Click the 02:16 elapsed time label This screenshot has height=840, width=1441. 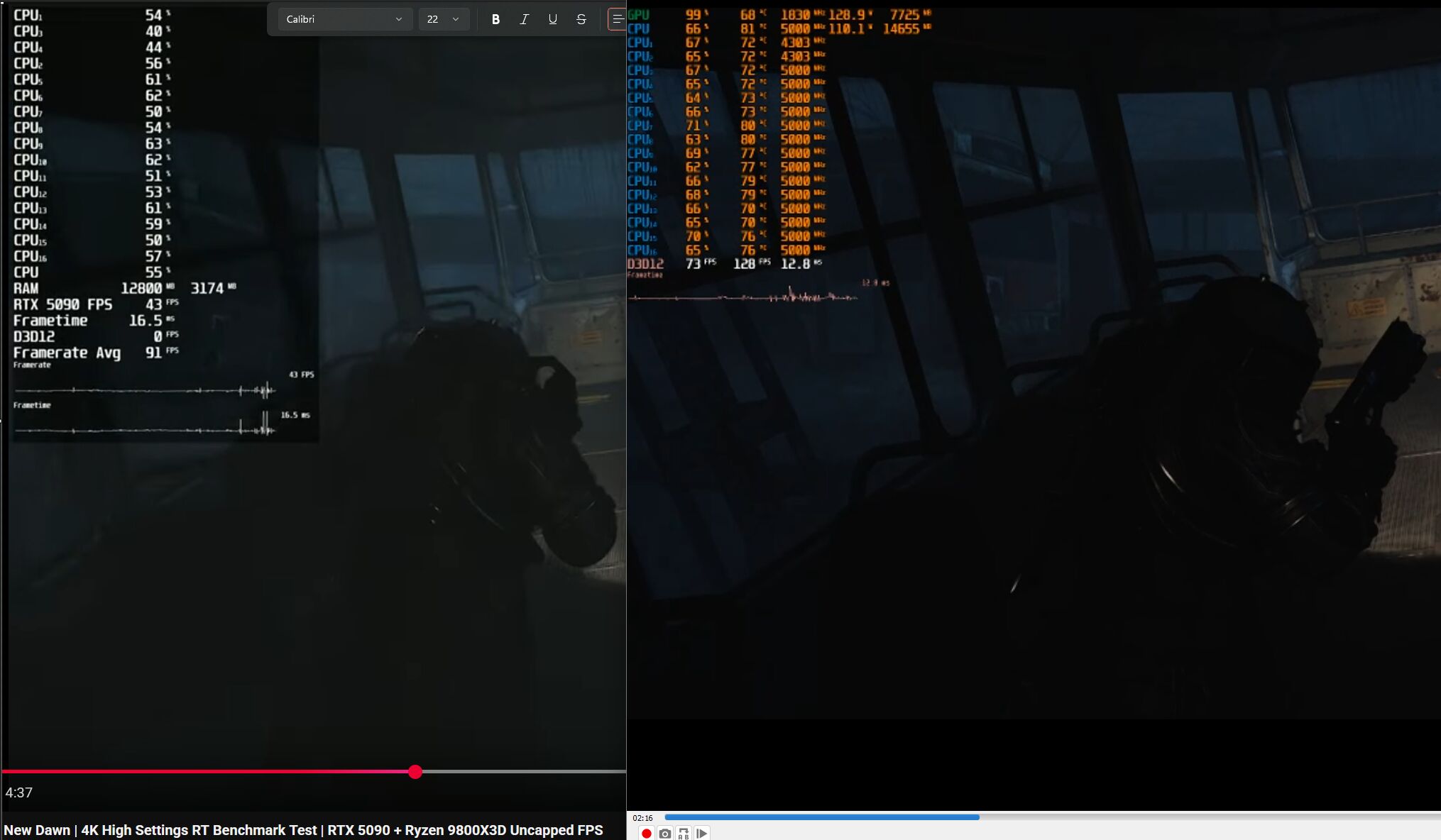642,818
